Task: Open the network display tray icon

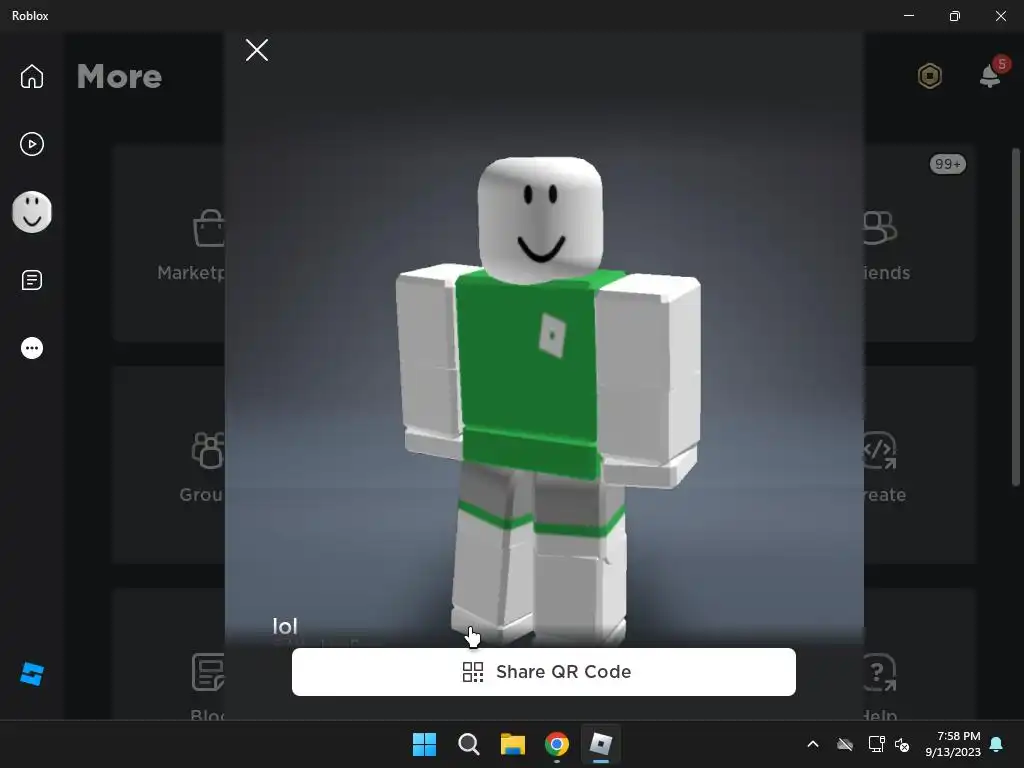Action: click(x=876, y=744)
